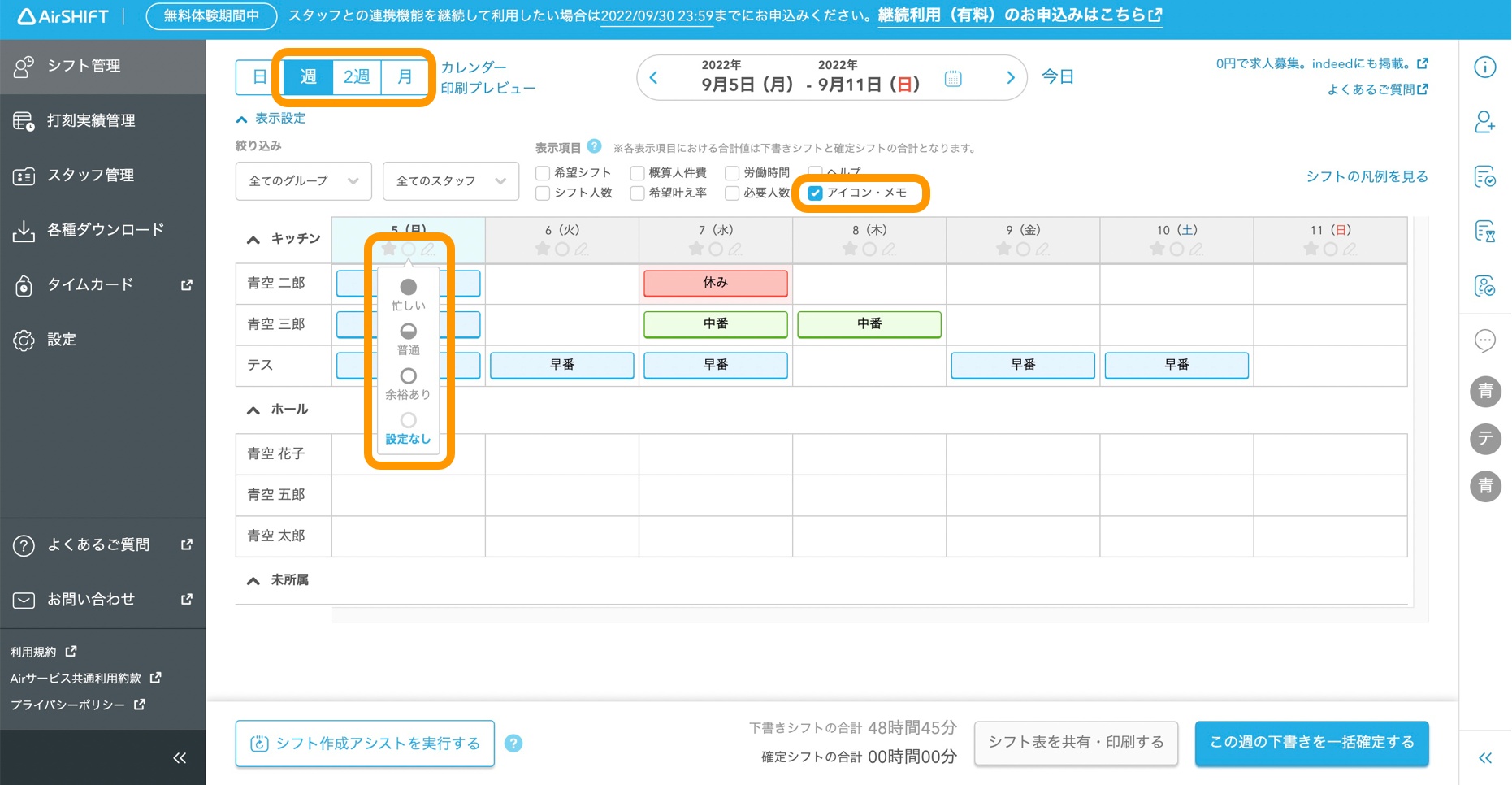Click この週の下書きを一括確定する button
The width and height of the screenshot is (1512, 785).
tap(1311, 743)
